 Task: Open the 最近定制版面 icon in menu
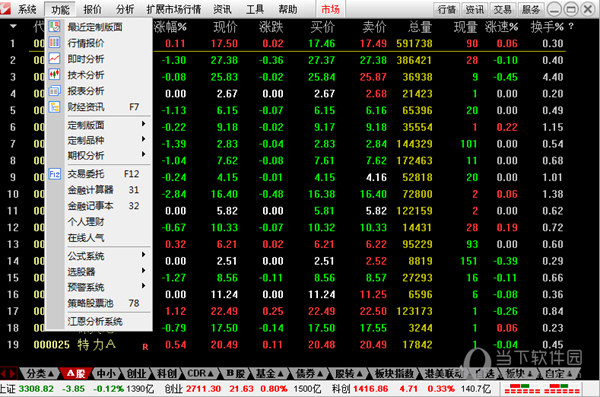(x=54, y=26)
